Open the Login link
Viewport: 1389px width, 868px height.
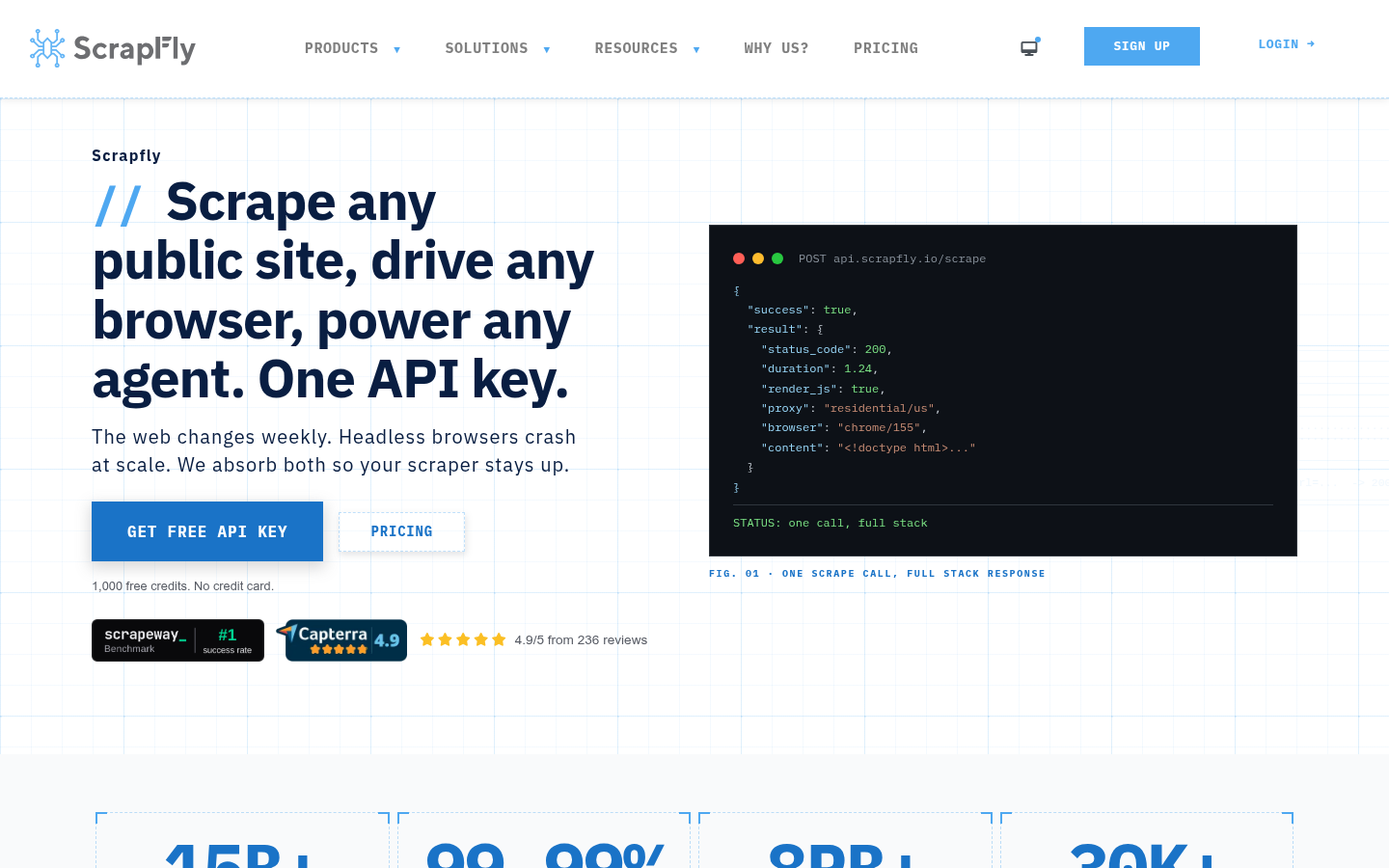[1287, 44]
